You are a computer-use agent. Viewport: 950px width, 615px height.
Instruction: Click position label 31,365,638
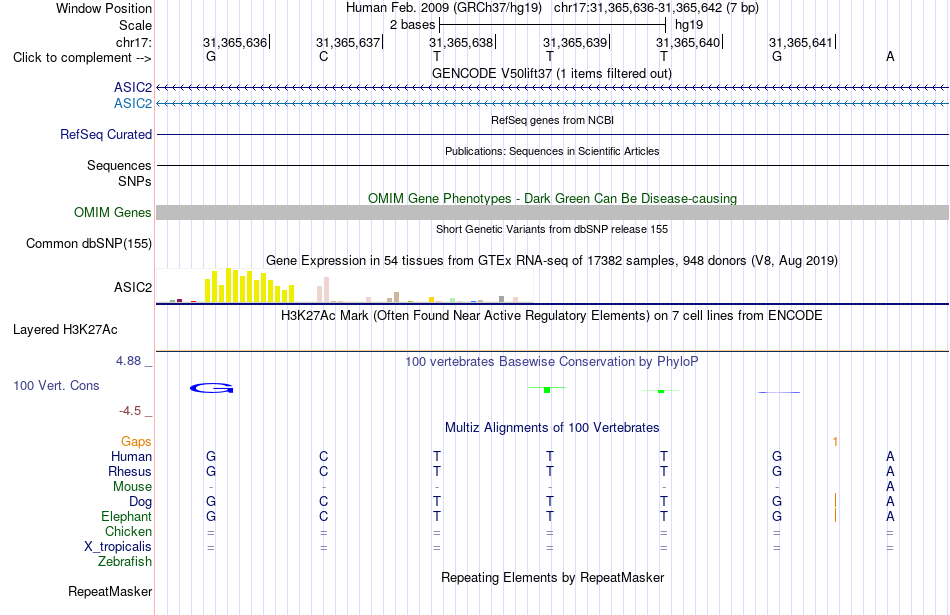pyautogui.click(x=461, y=42)
